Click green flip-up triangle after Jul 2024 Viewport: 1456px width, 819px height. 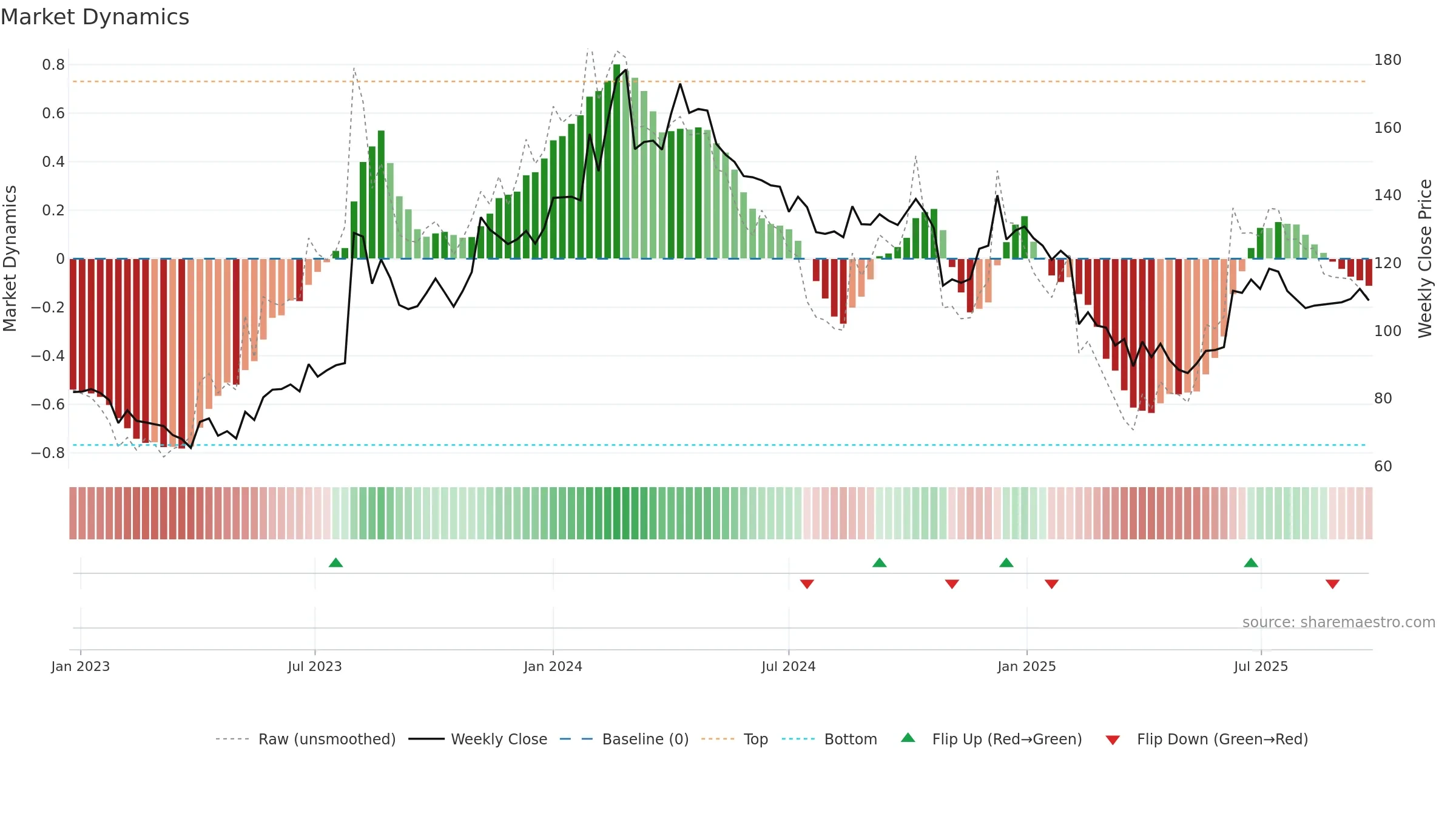(880, 562)
